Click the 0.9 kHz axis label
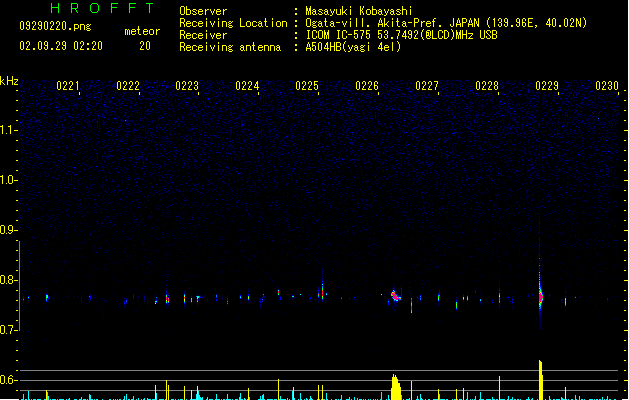629x400 pixels. click(x=8, y=230)
